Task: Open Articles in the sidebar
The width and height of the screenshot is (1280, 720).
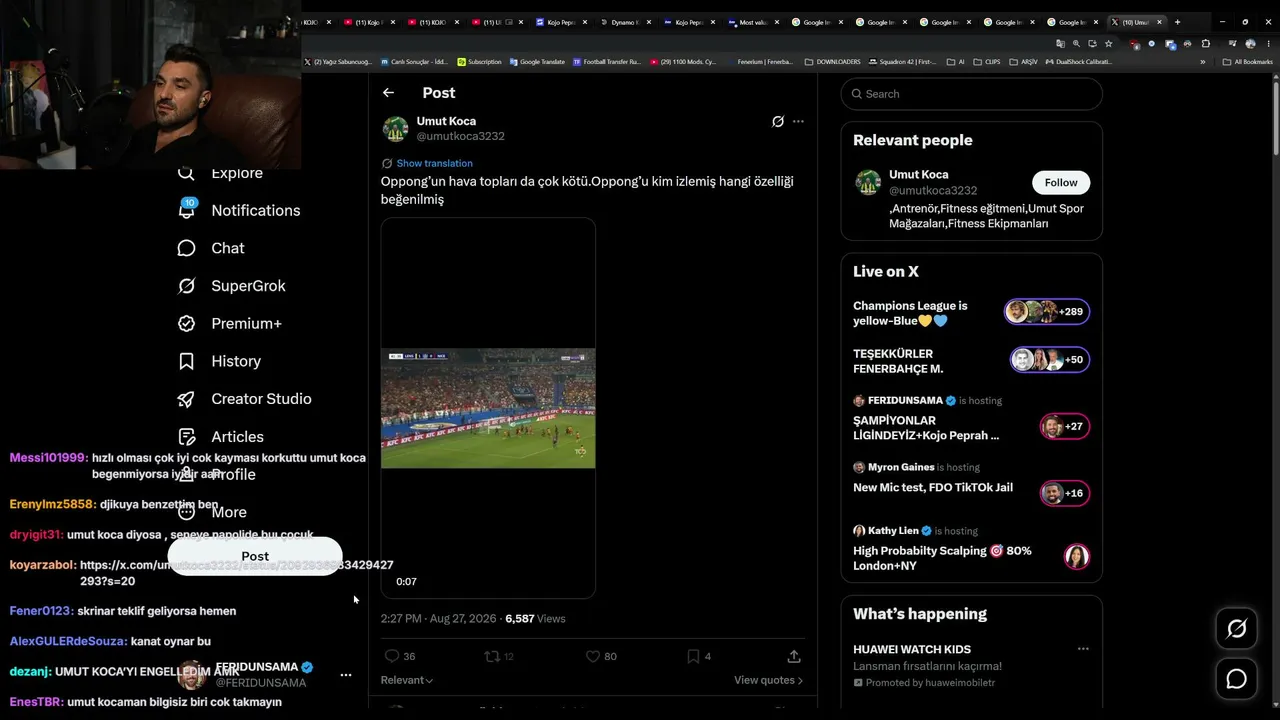Action: coord(220,436)
